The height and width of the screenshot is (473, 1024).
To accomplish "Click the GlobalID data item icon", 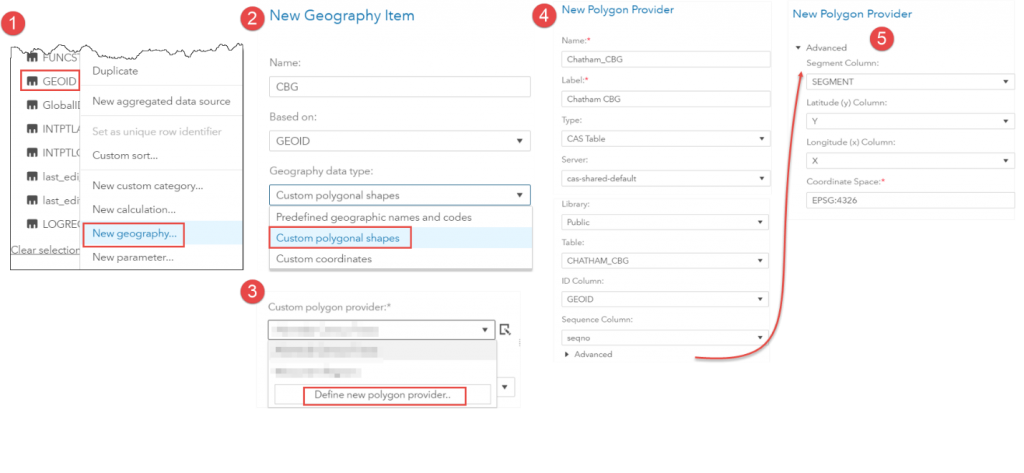I will coord(31,105).
